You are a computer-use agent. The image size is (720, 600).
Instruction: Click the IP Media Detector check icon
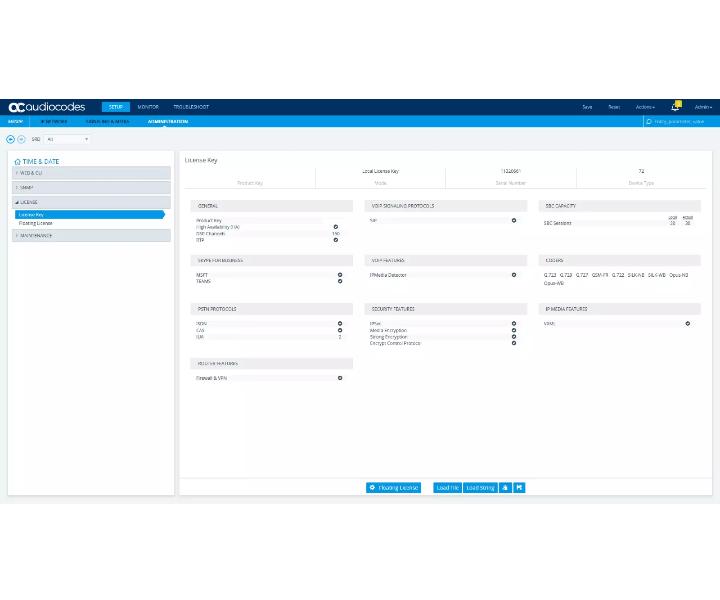[x=514, y=275]
